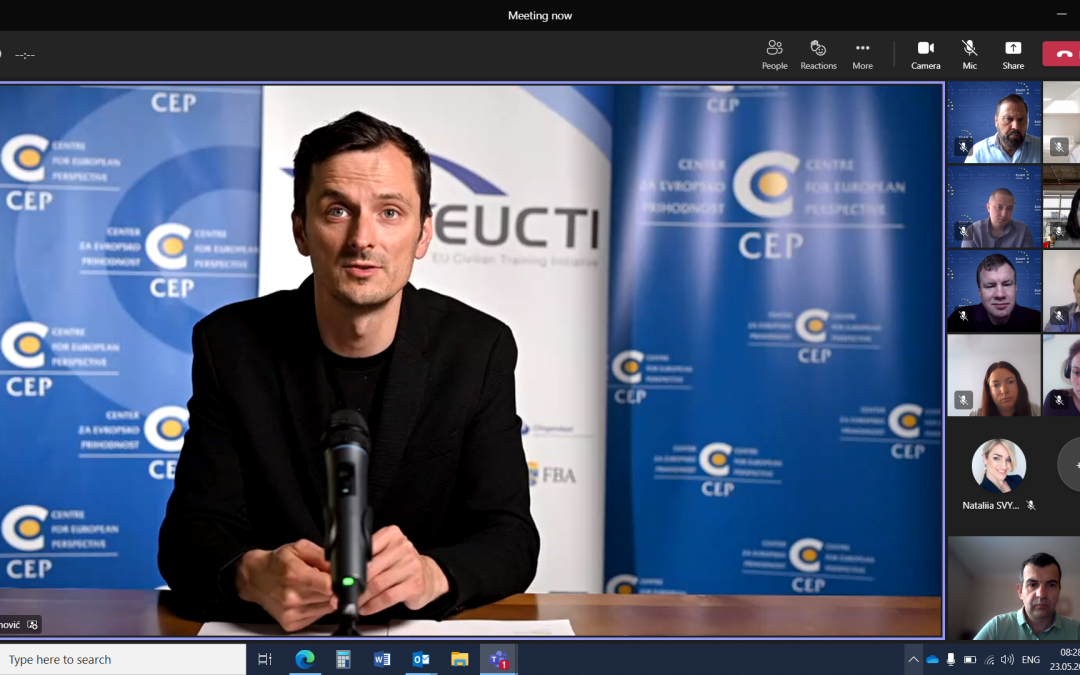Open File Explorer from taskbar
This screenshot has width=1080, height=675.
point(459,659)
